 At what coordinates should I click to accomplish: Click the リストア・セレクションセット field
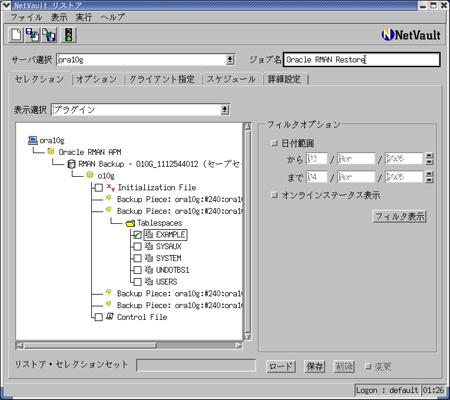click(196, 365)
